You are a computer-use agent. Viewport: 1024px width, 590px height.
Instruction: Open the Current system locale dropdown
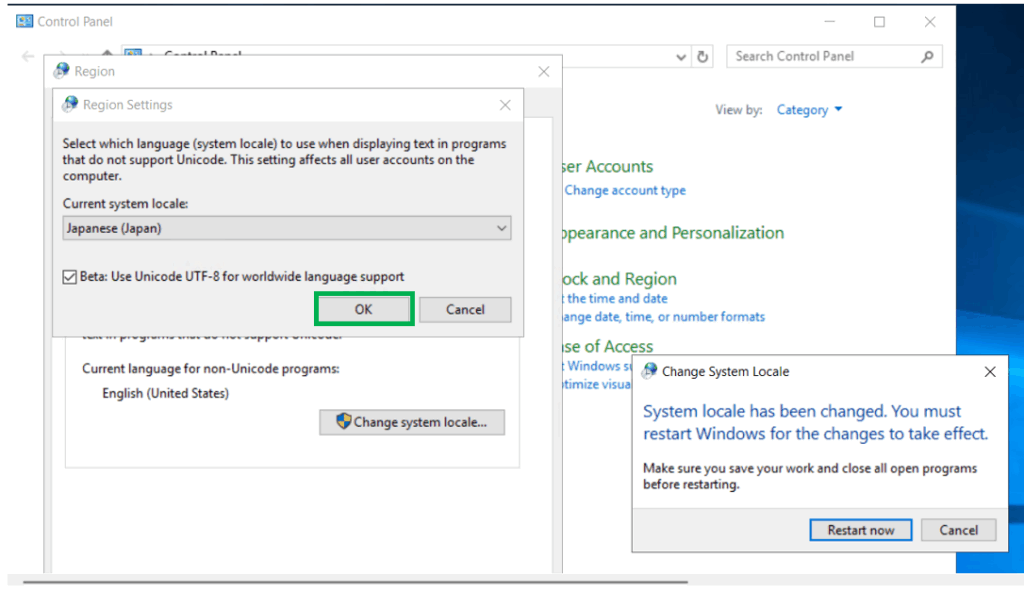click(x=287, y=228)
